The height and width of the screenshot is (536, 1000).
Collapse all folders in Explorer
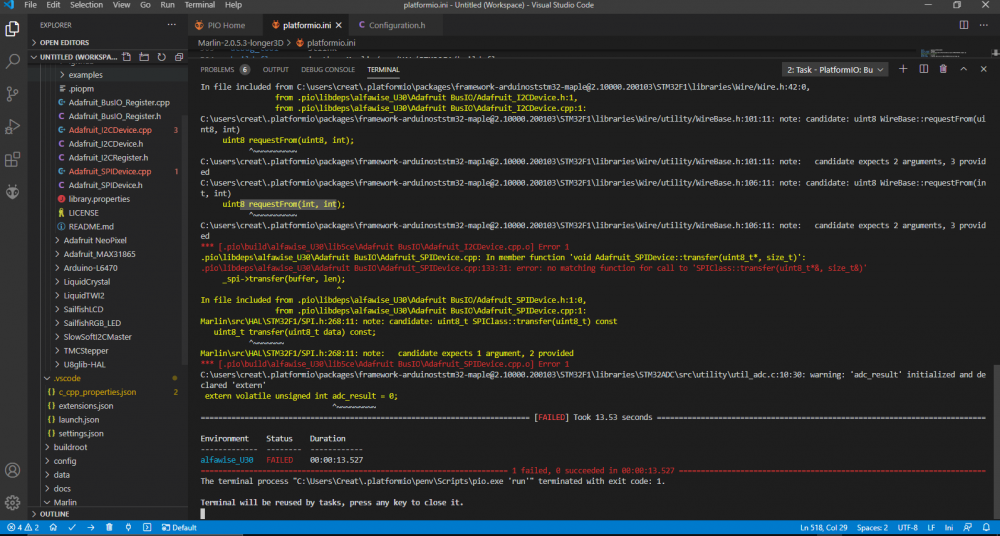coord(177,57)
